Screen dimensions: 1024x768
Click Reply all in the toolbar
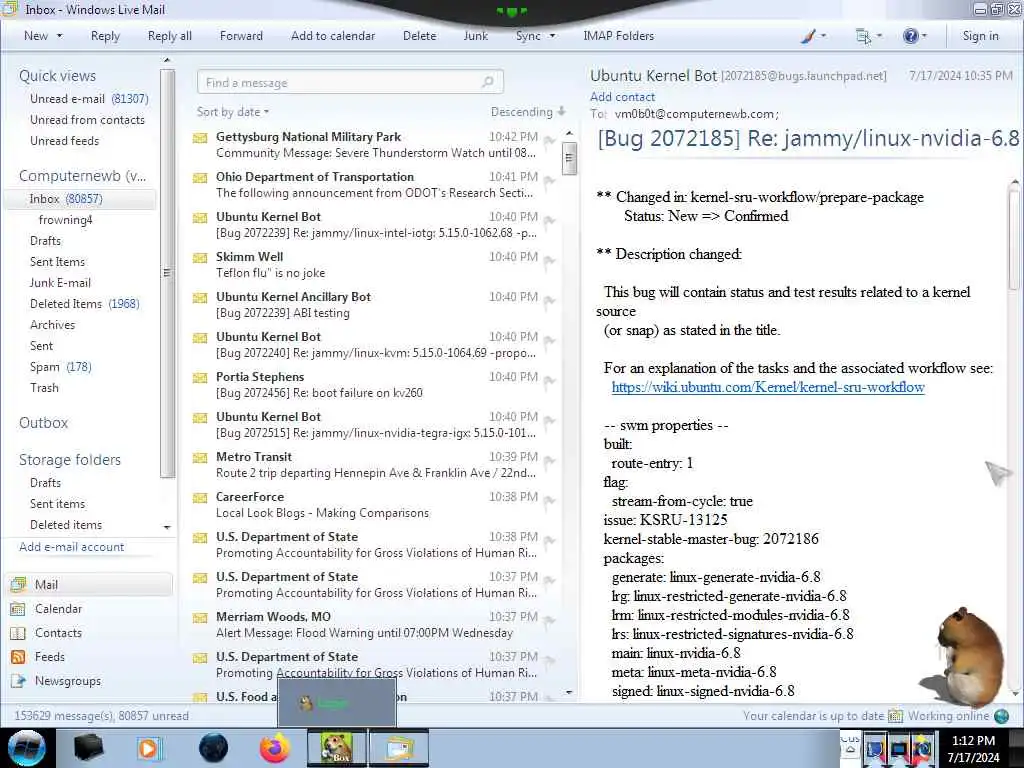click(170, 37)
